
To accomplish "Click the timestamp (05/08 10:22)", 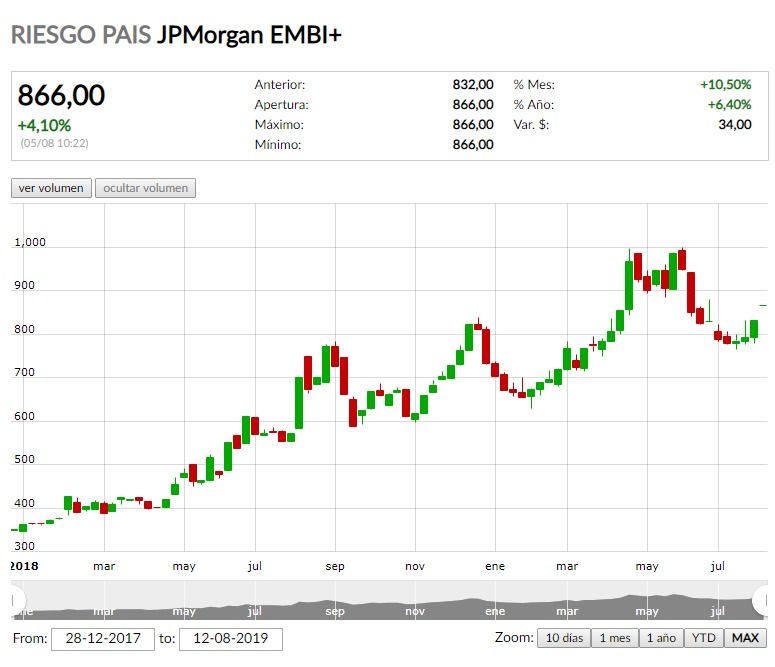I will tap(54, 143).
